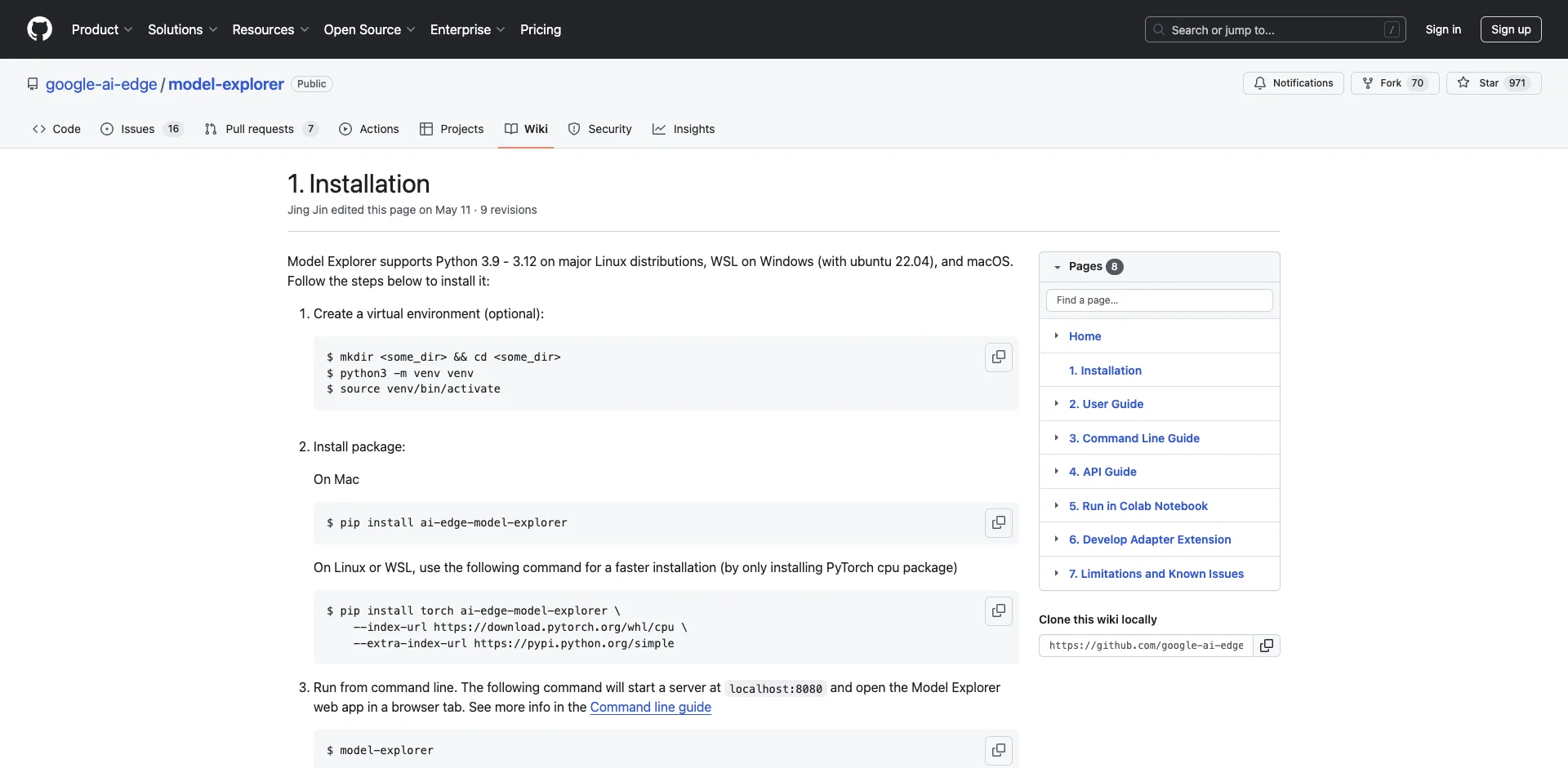Click the star icon to star repository
Viewport: 1568px width, 768px height.
tap(1463, 83)
